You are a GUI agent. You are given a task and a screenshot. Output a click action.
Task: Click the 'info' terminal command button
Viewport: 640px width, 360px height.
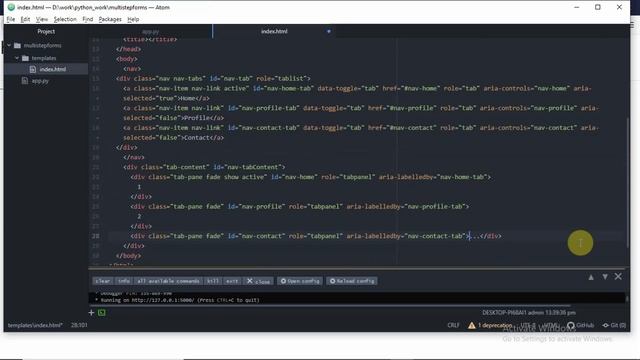(x=123, y=281)
